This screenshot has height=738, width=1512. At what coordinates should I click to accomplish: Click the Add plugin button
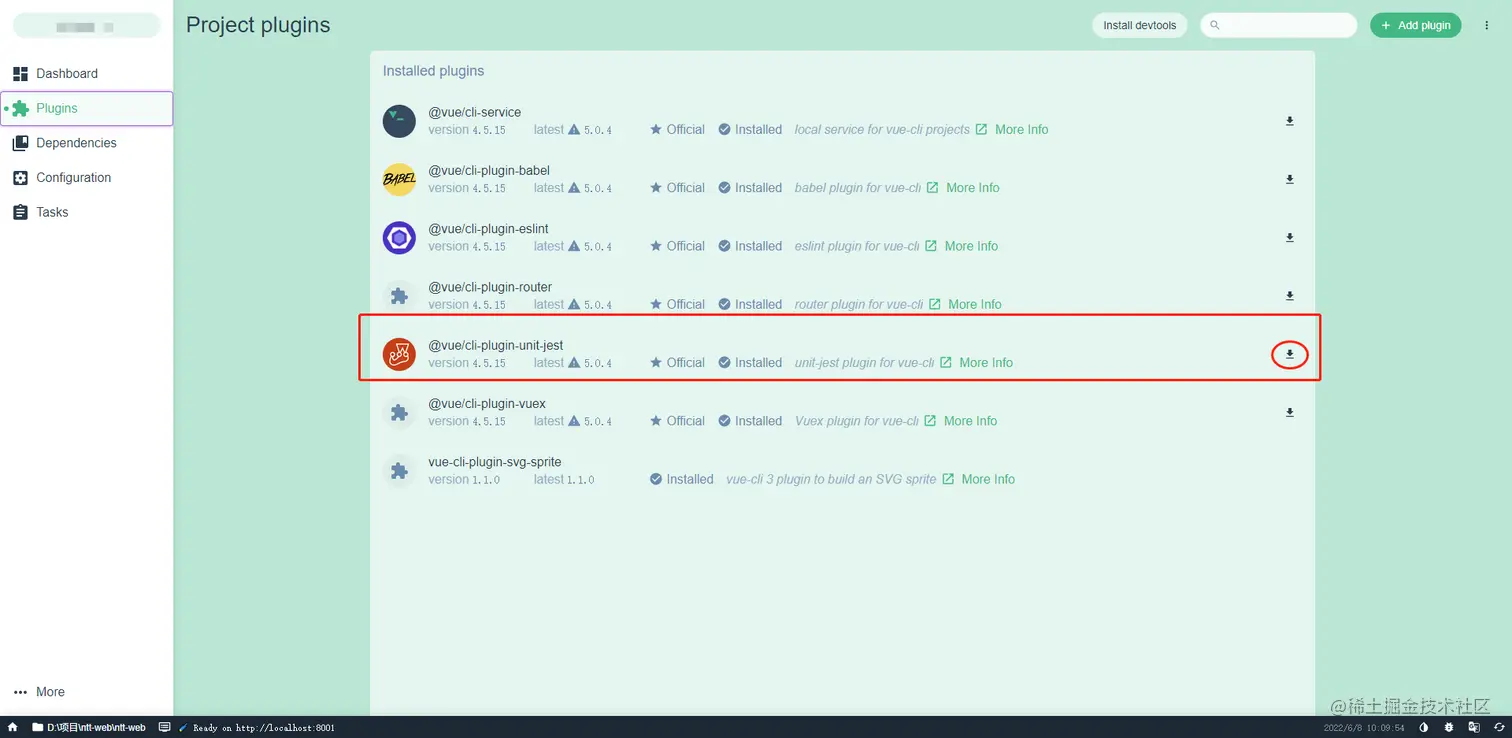point(1415,25)
